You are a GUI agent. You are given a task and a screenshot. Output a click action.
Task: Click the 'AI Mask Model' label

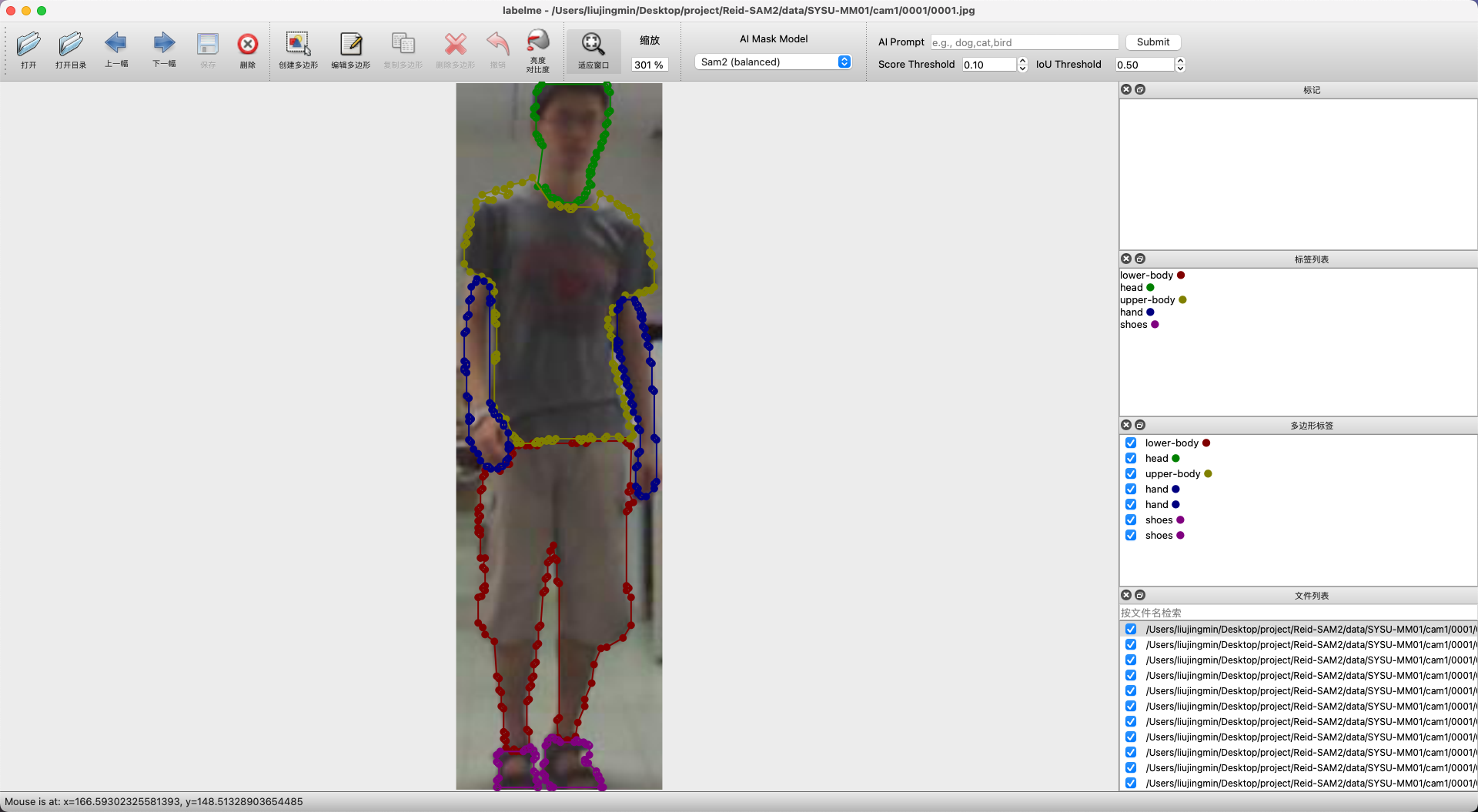[x=774, y=38]
